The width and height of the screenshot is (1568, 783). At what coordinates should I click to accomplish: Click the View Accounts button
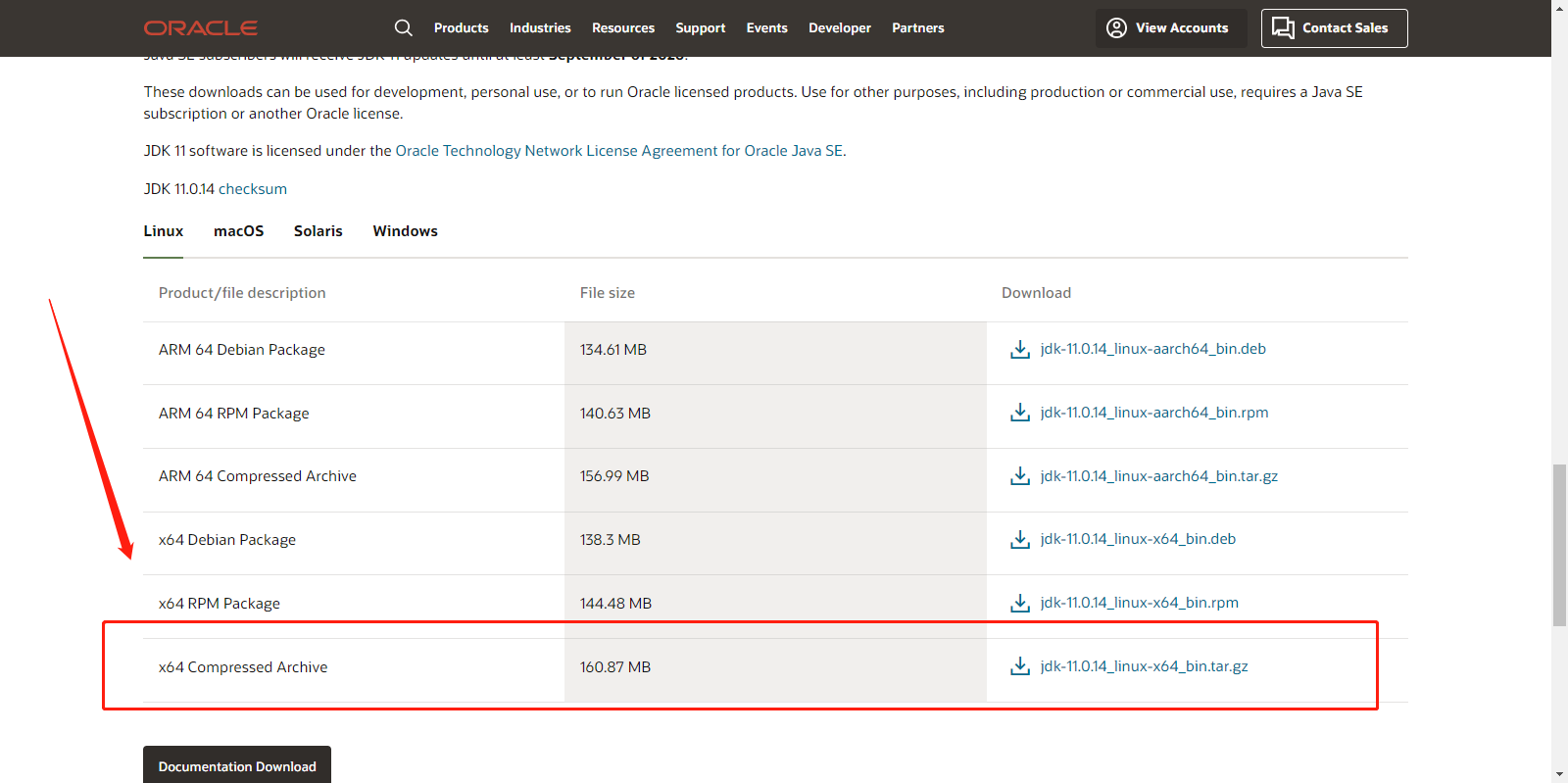[x=1170, y=28]
